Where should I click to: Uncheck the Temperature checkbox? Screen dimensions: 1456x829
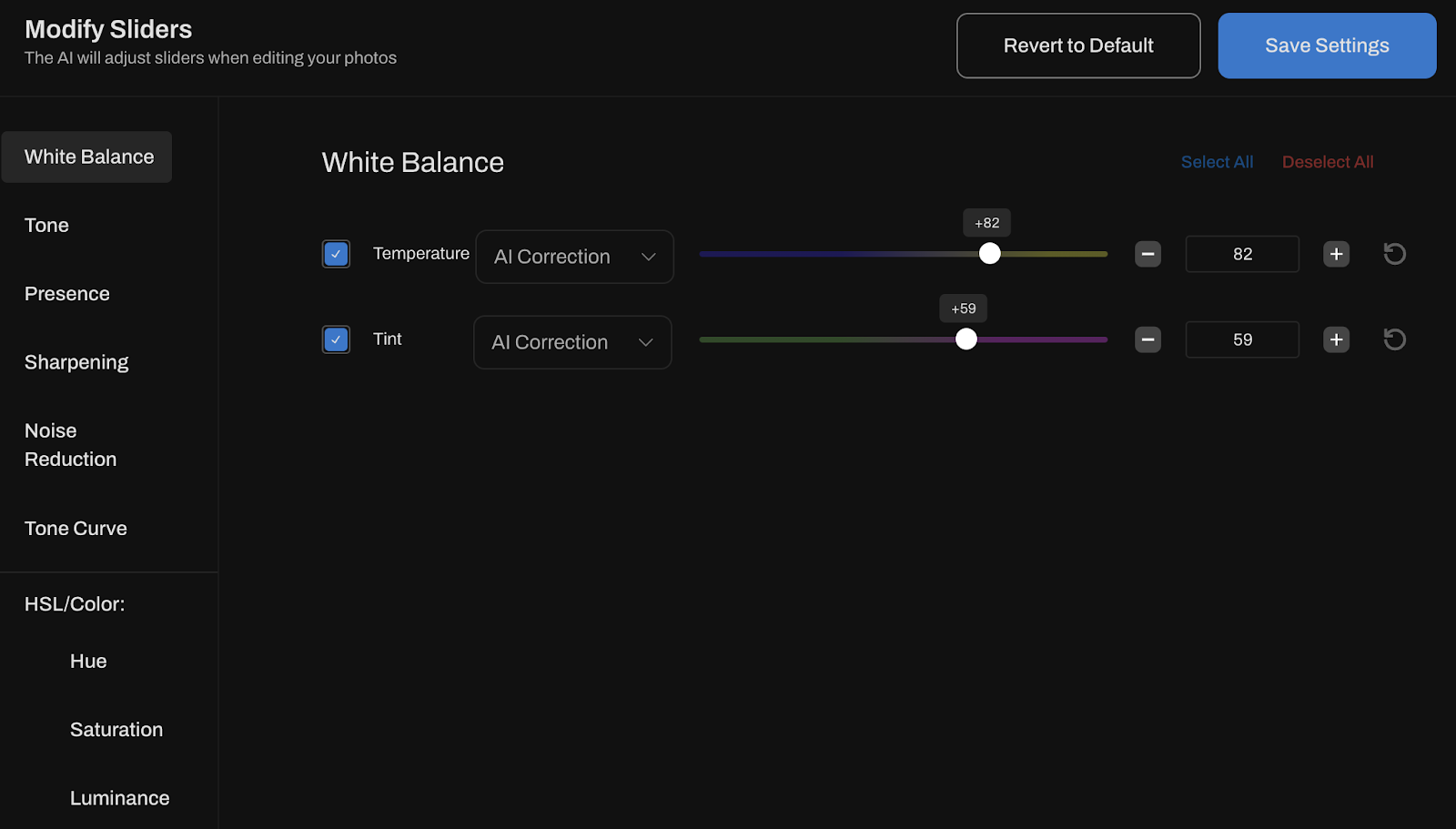336,254
